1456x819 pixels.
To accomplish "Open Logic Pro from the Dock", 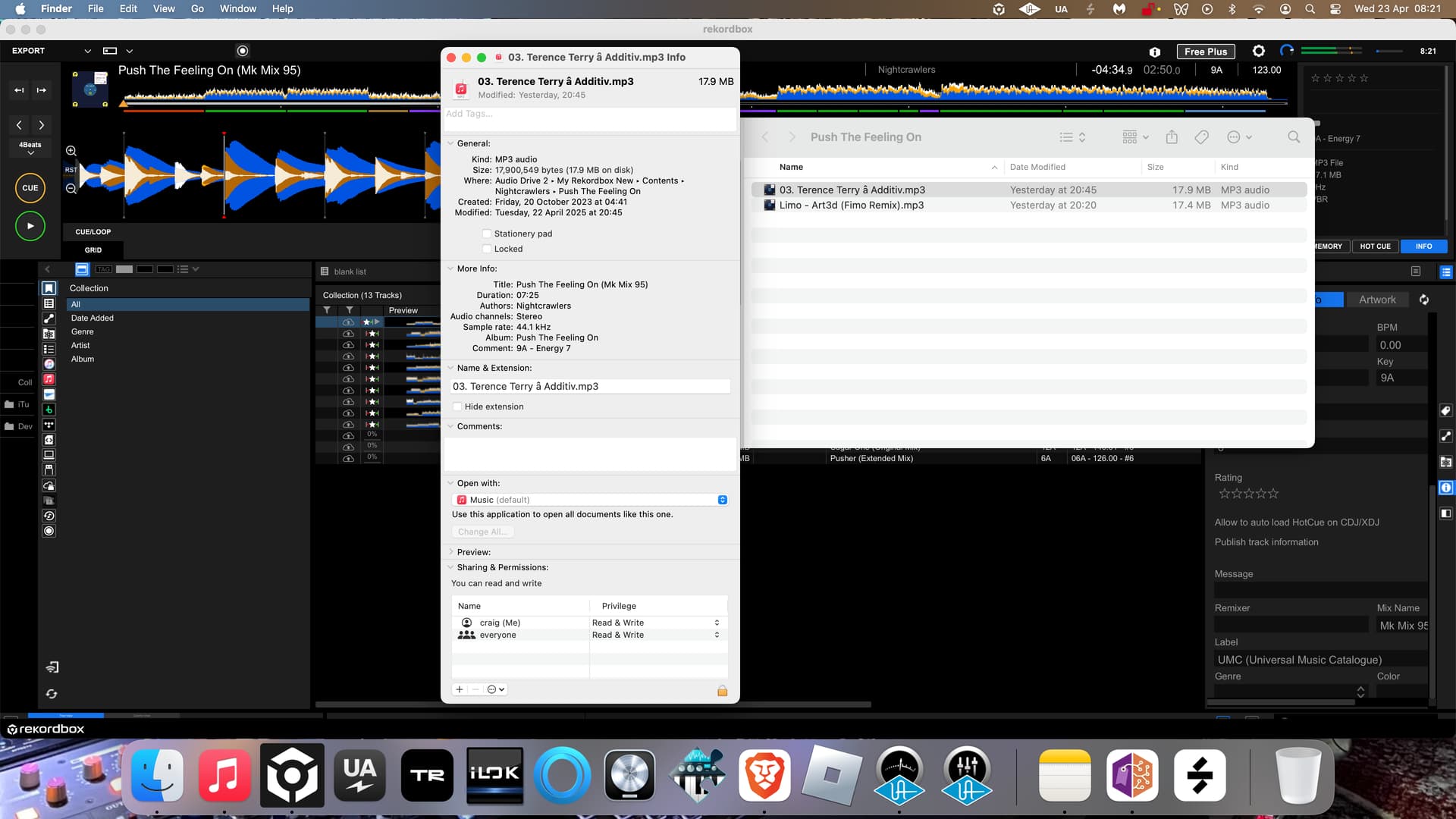I will (629, 775).
